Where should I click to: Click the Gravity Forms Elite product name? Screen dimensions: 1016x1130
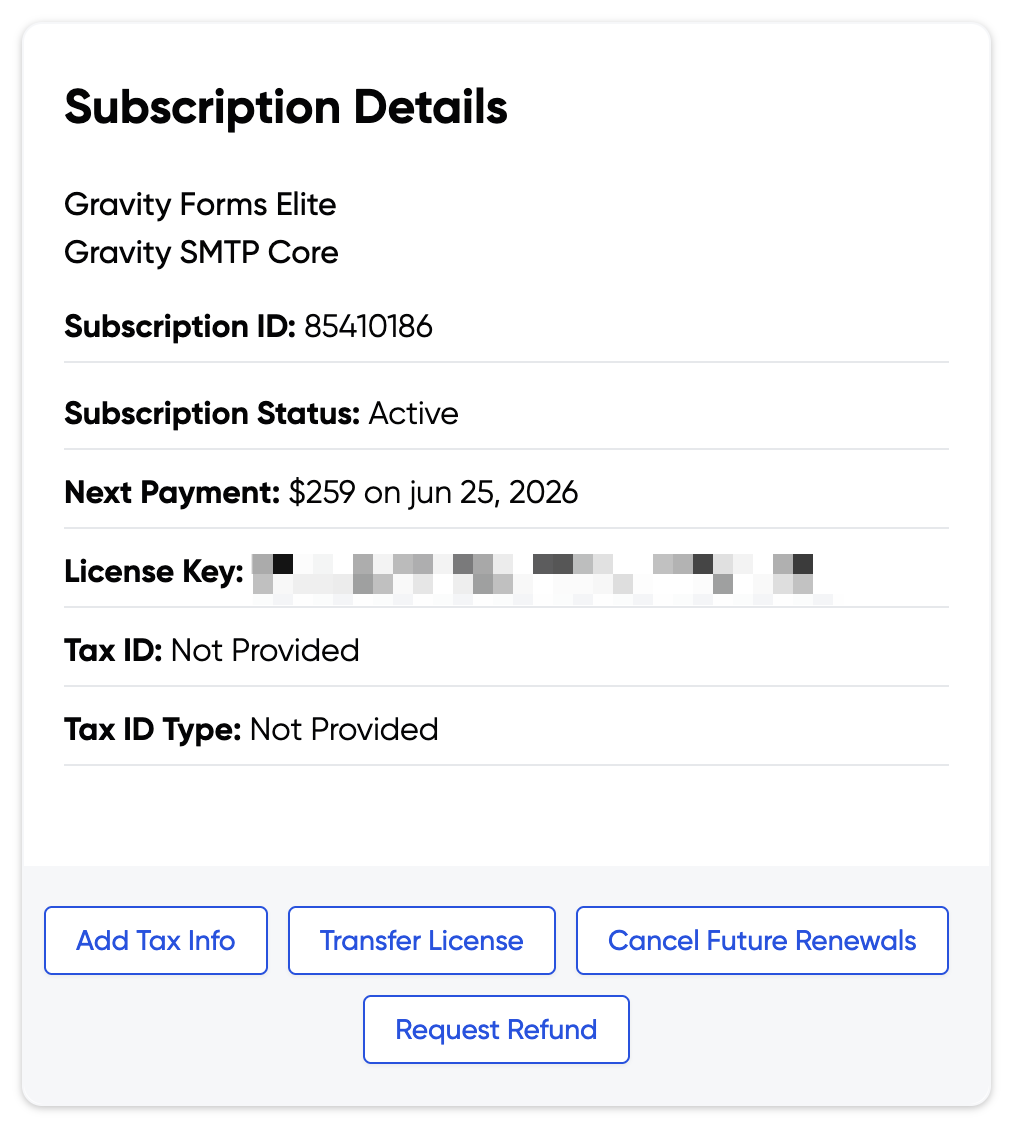click(200, 205)
